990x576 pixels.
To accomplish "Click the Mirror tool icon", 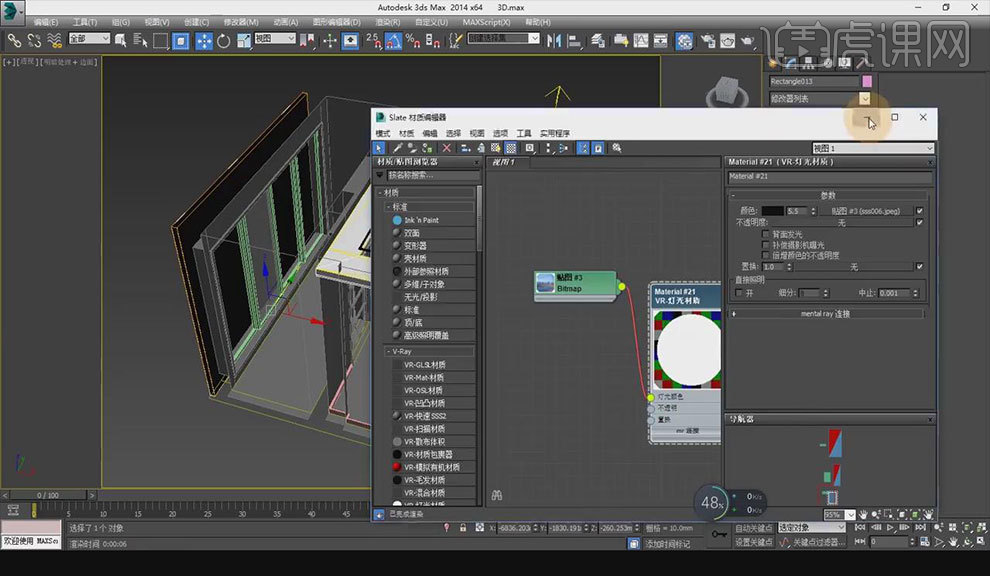I will pyautogui.click(x=554, y=41).
